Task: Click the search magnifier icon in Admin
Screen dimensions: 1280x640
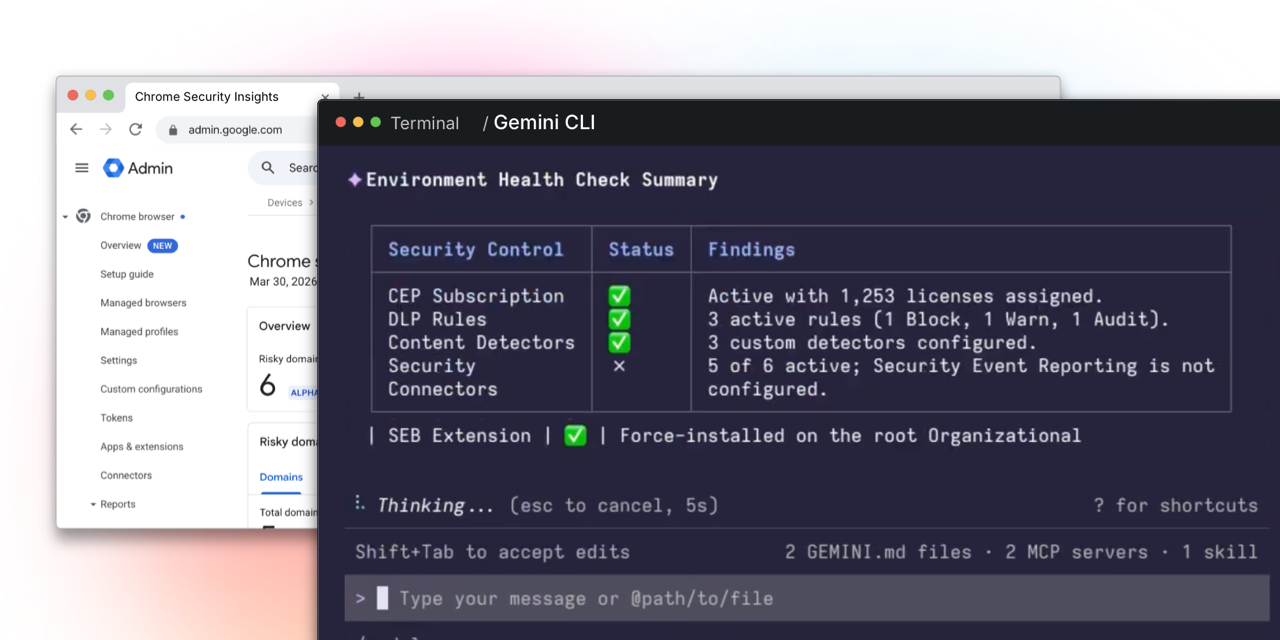Action: click(268, 168)
